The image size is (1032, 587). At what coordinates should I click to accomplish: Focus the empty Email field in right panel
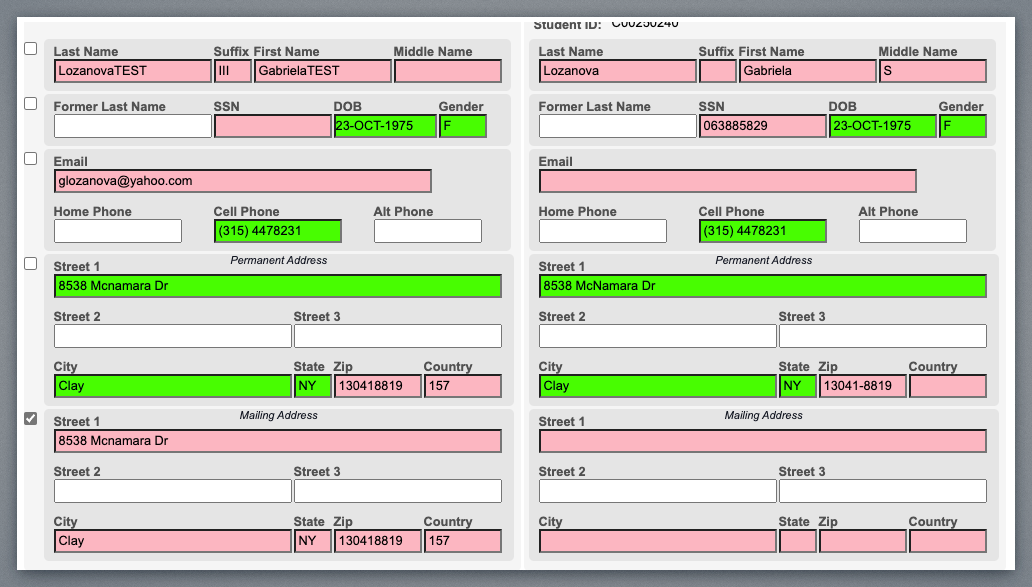point(727,181)
